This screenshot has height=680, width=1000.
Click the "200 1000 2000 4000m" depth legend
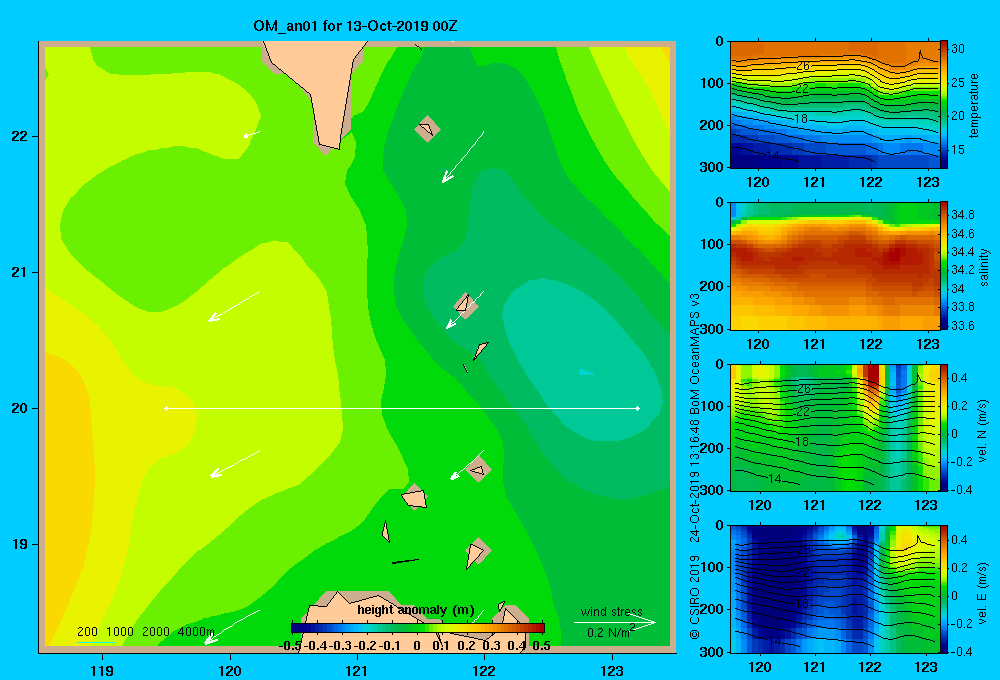click(145, 632)
